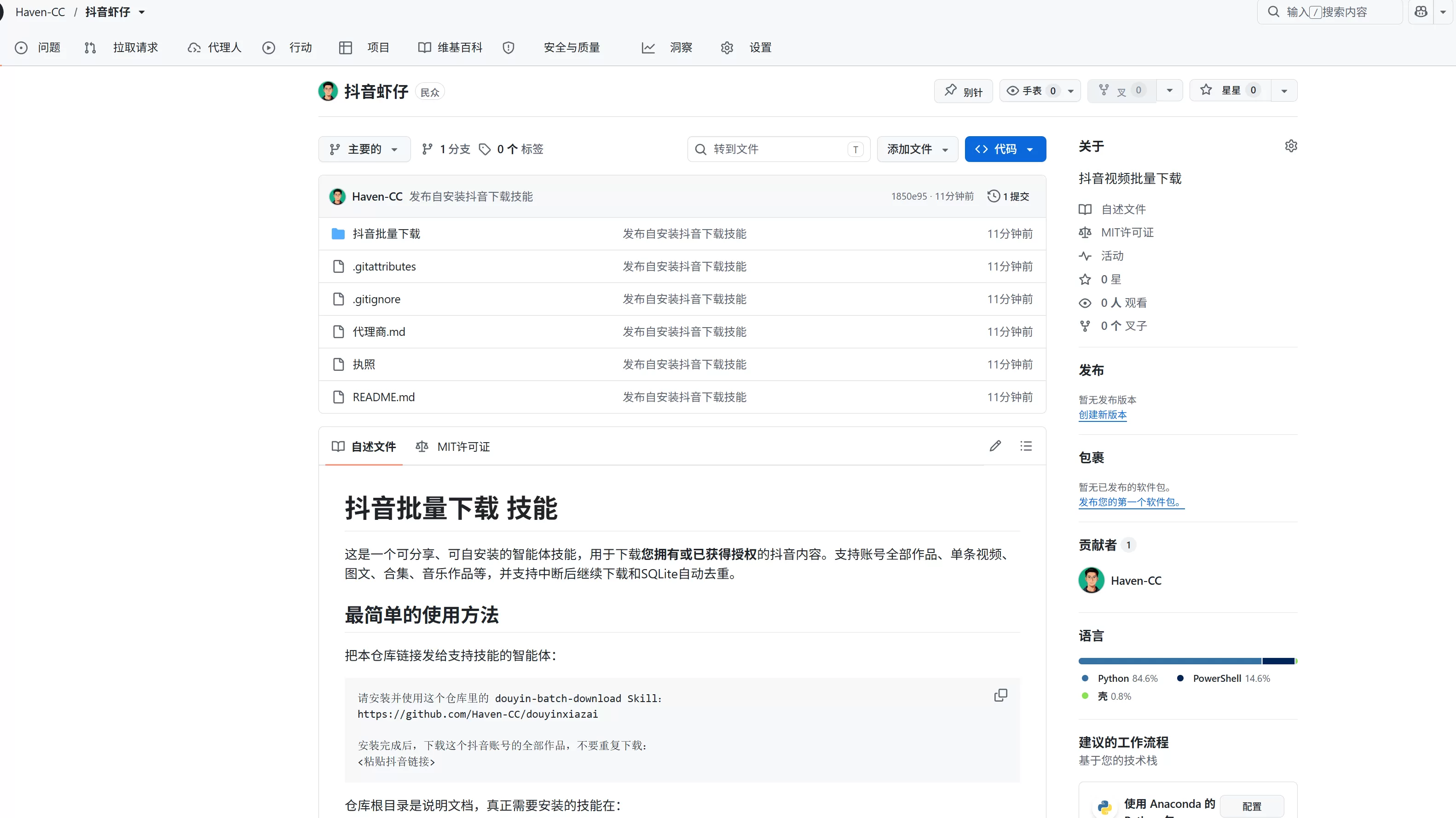Click the PowerShell segment of language bar
The image size is (1456, 818).
tap(1278, 661)
